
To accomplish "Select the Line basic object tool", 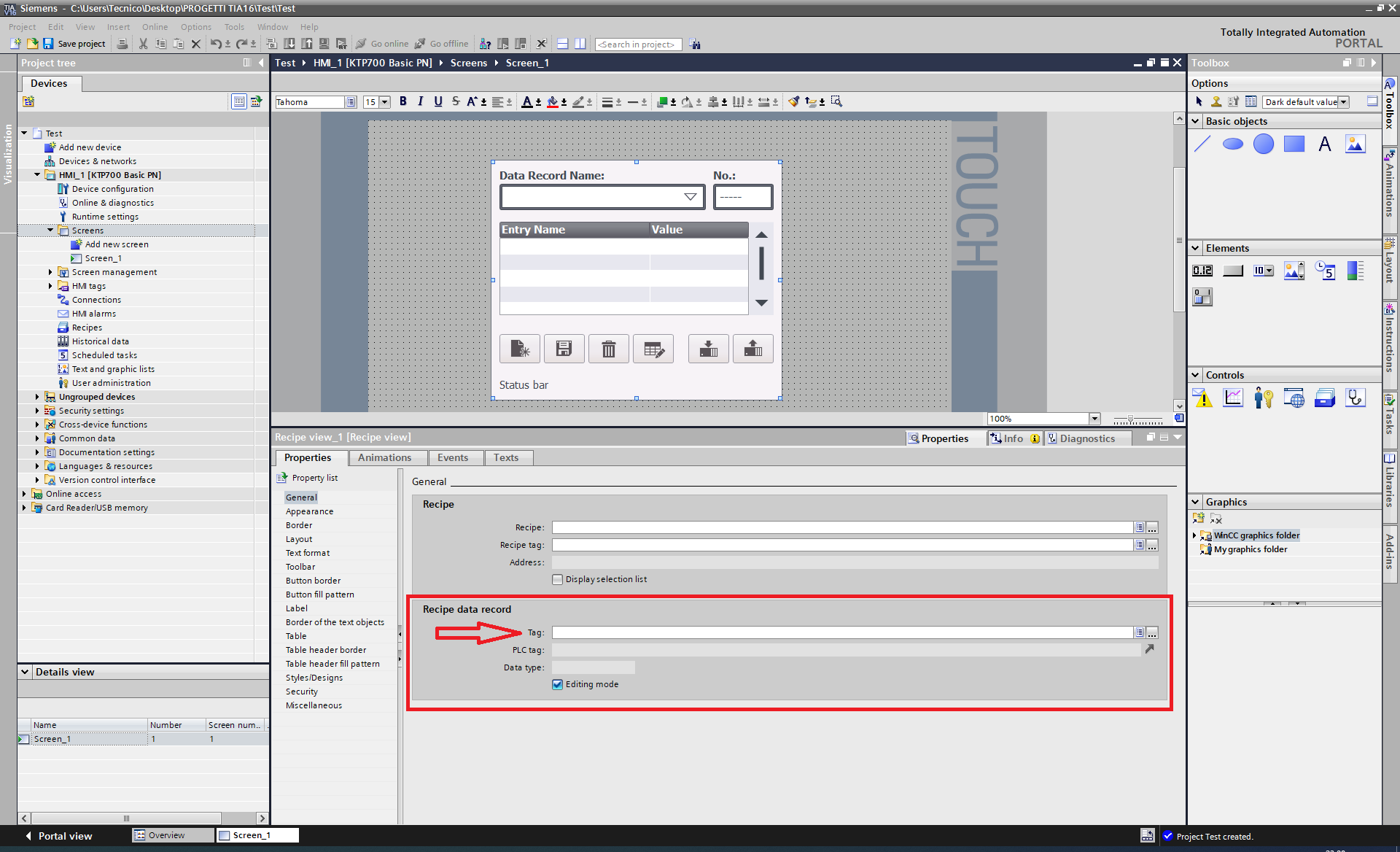I will coord(1202,144).
